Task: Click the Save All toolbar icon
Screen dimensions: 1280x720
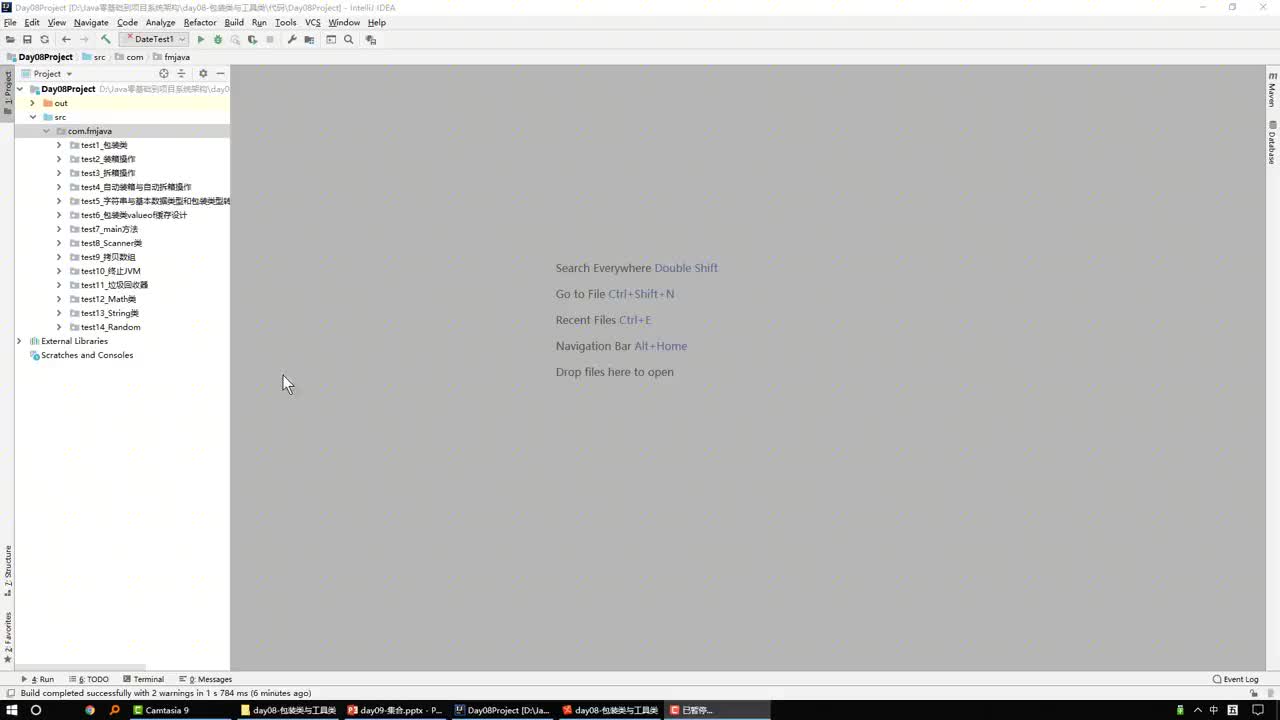Action: [x=27, y=40]
